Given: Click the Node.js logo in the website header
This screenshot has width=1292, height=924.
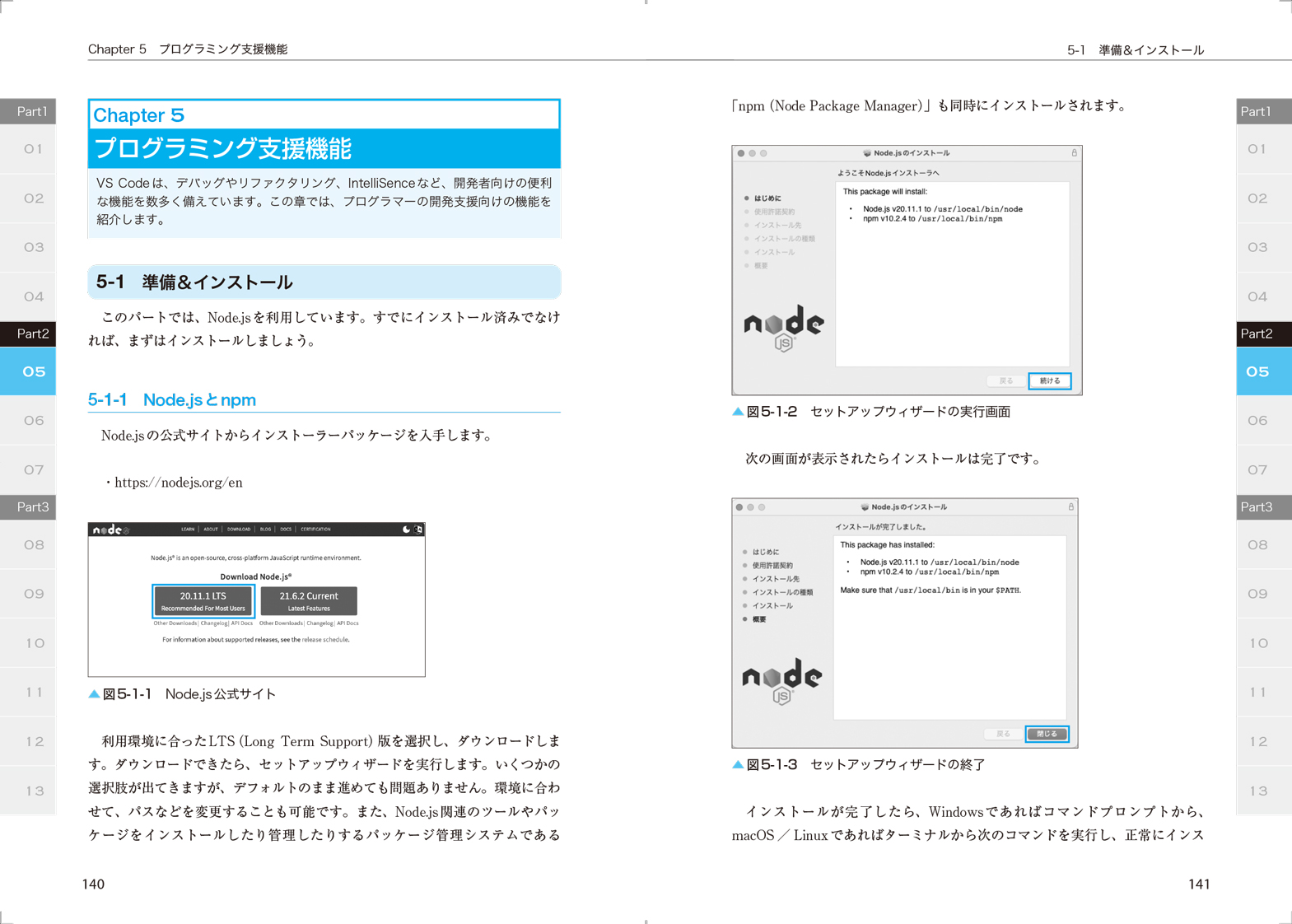Looking at the screenshot, I should (110, 530).
